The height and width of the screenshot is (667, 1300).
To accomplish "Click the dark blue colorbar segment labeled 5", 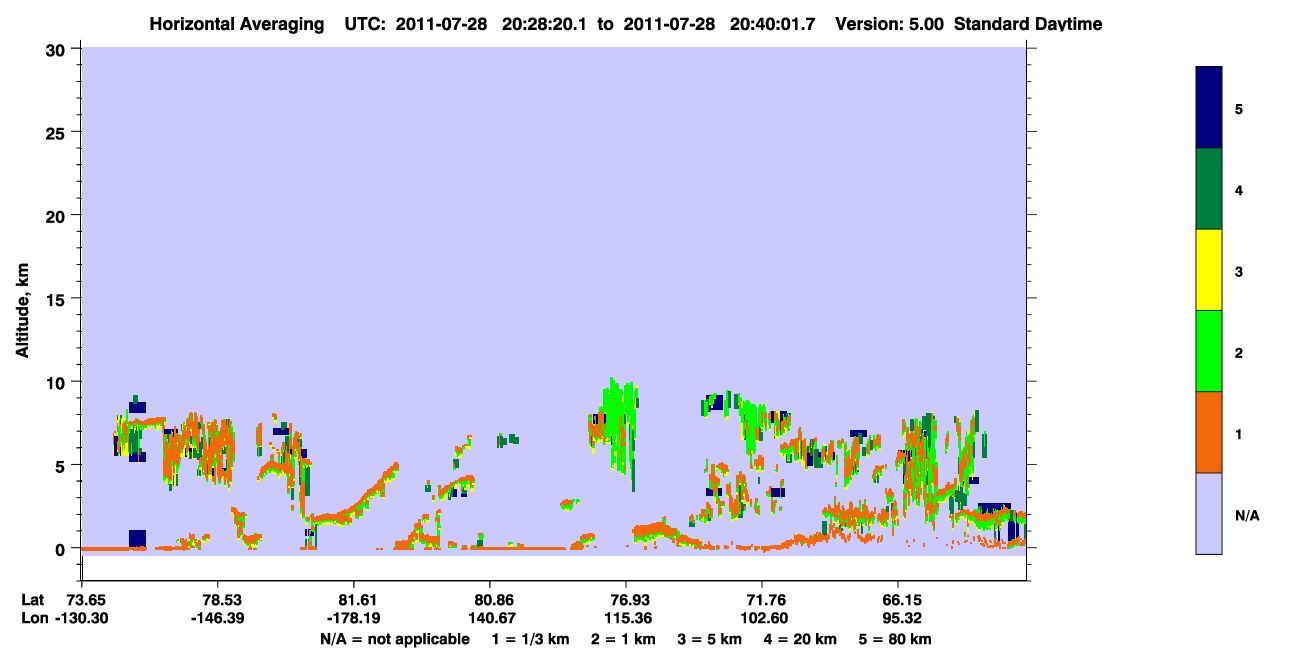I will pos(1209,108).
